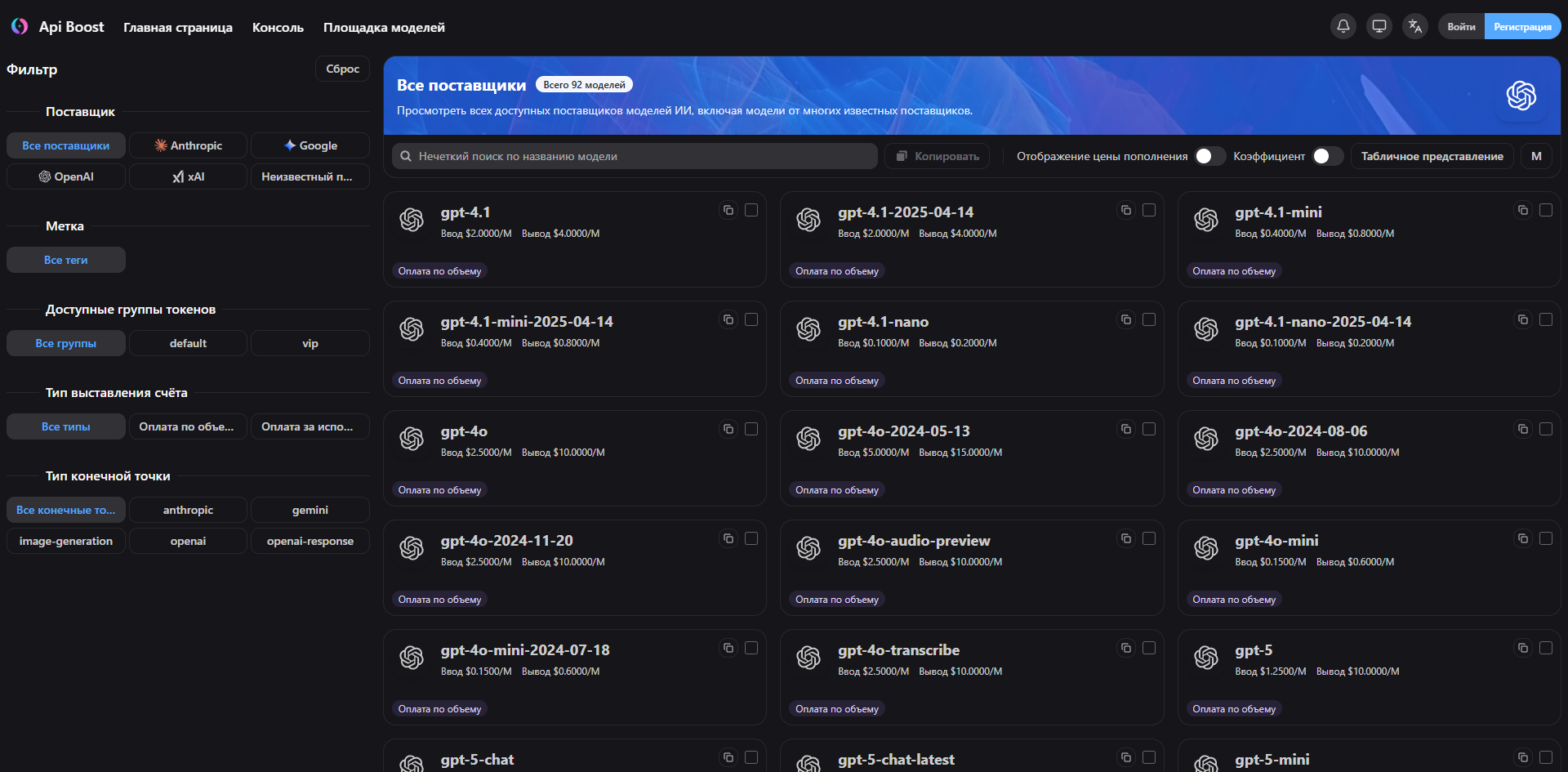Screen dimensions: 1568x772
Task: Open the language translation icon
Action: (x=1415, y=26)
